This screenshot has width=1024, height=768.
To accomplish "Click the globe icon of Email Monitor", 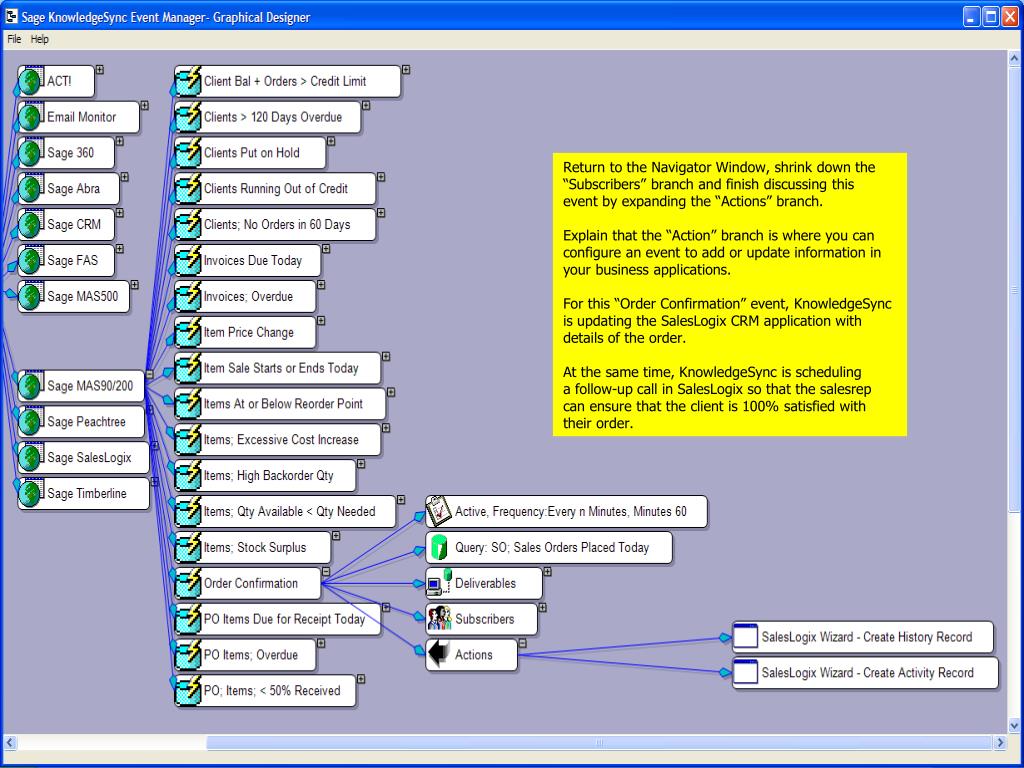I will pos(31,117).
